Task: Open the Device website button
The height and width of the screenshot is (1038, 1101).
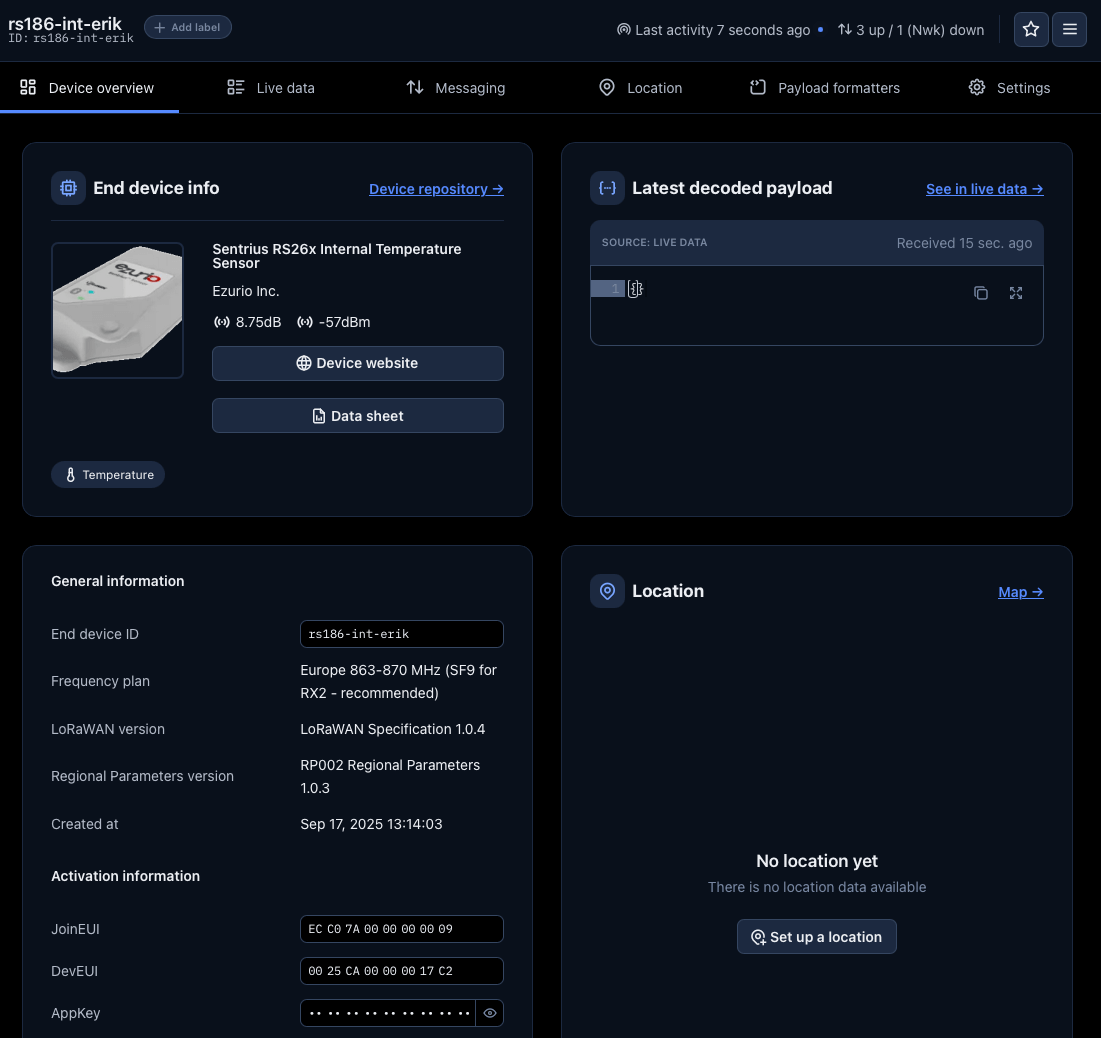Action: tap(357, 363)
